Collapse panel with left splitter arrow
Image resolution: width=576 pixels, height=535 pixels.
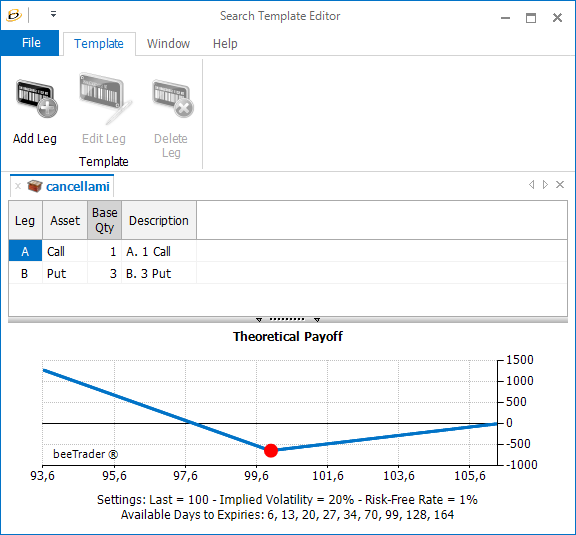259,320
